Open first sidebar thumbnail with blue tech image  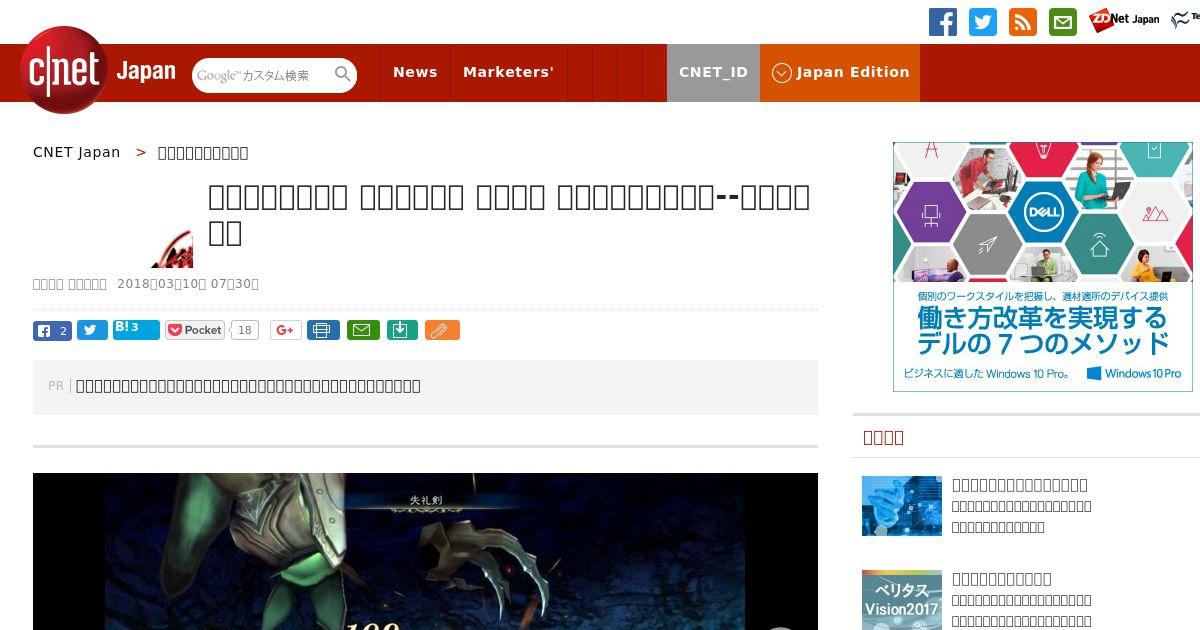point(902,506)
